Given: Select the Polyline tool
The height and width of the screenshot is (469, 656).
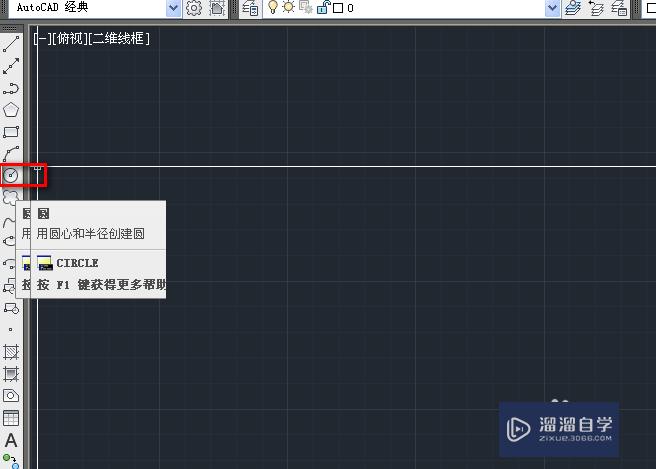Looking at the screenshot, I should click(11, 88).
